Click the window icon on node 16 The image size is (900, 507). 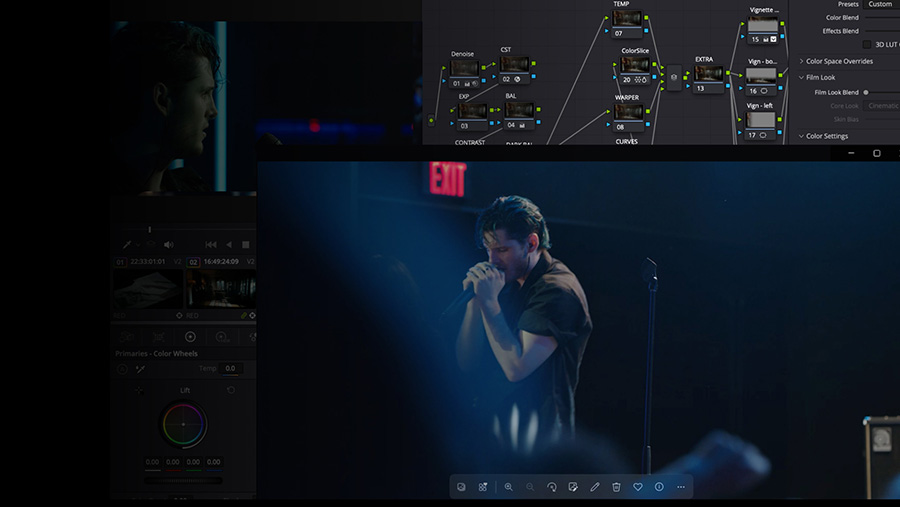click(x=764, y=91)
